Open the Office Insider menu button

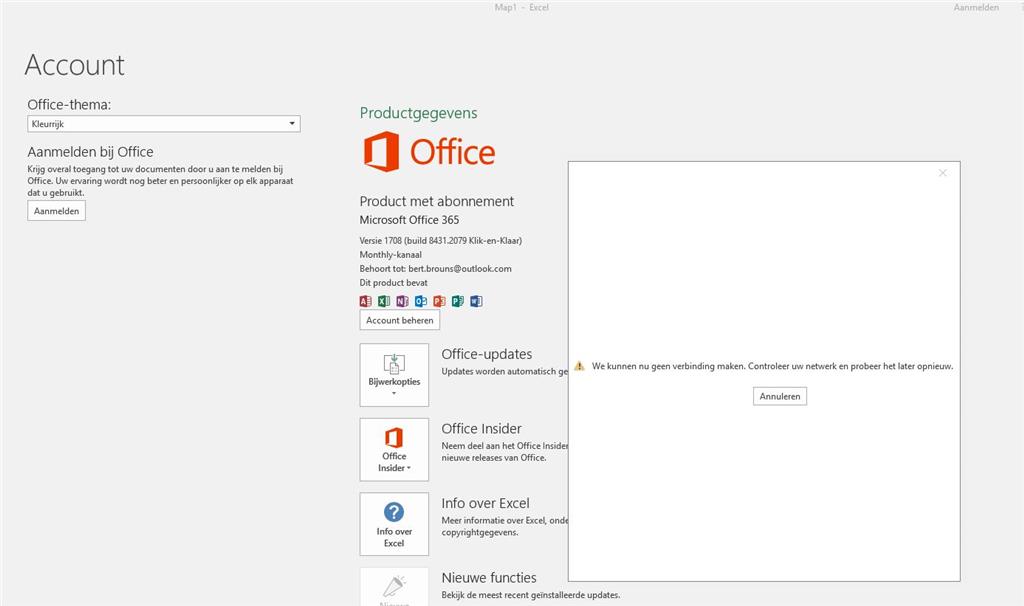[394, 450]
